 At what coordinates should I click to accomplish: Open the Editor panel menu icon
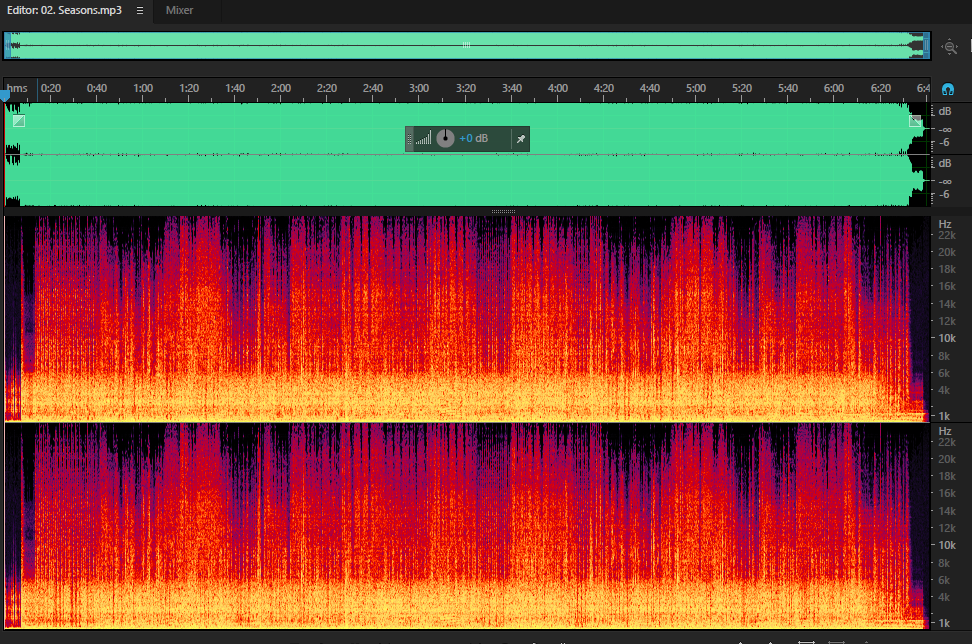tap(140, 11)
